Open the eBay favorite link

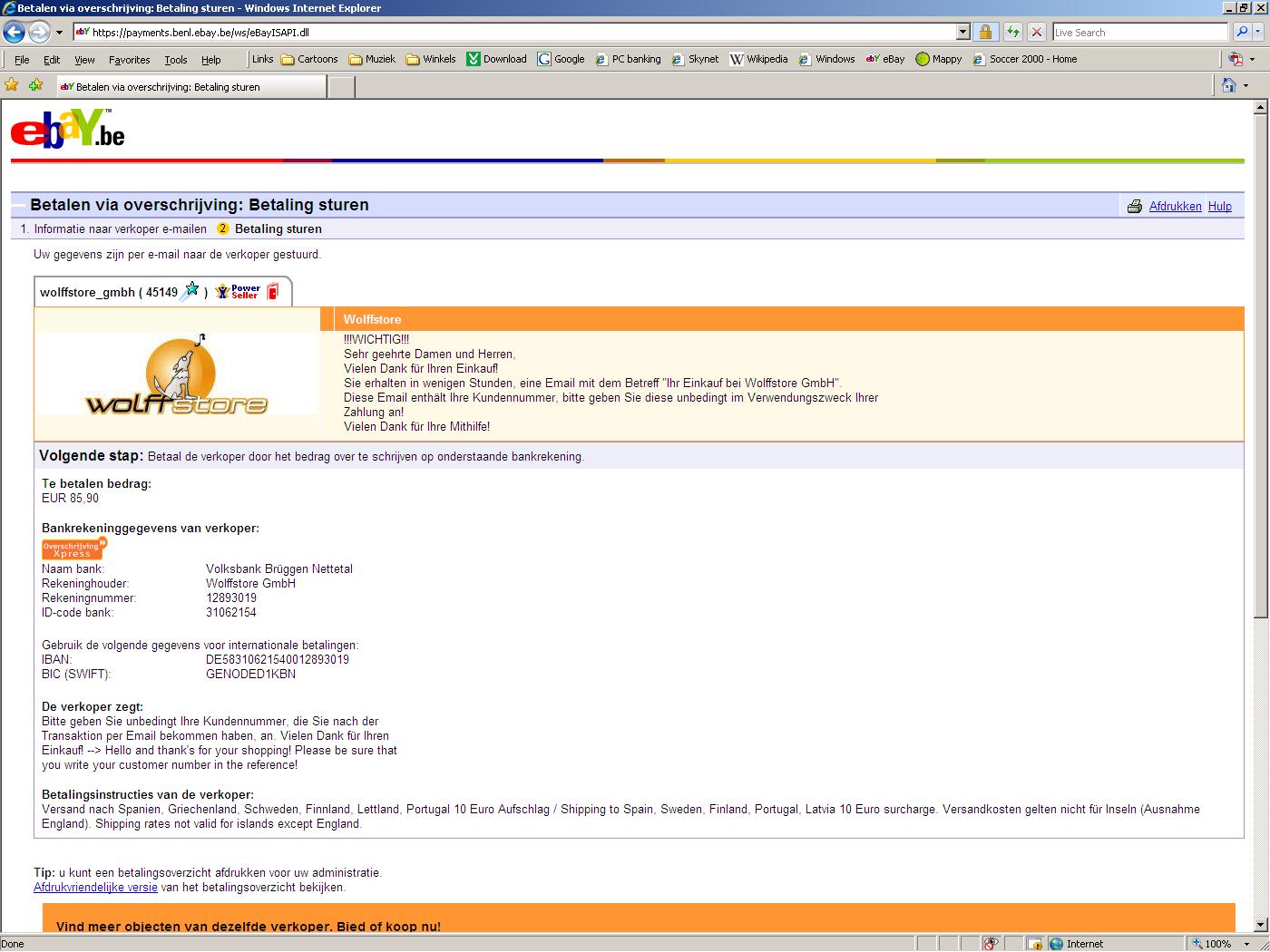coord(885,59)
